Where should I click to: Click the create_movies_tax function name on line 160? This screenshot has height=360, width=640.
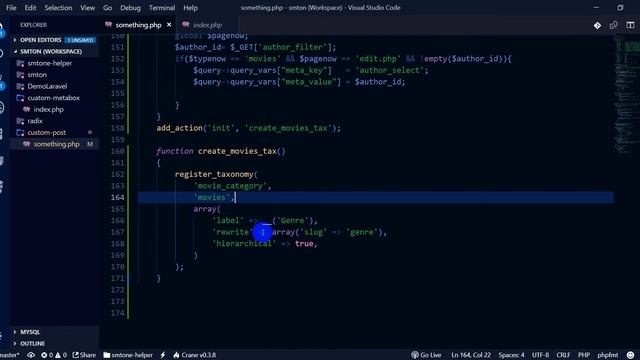pyautogui.click(x=237, y=151)
